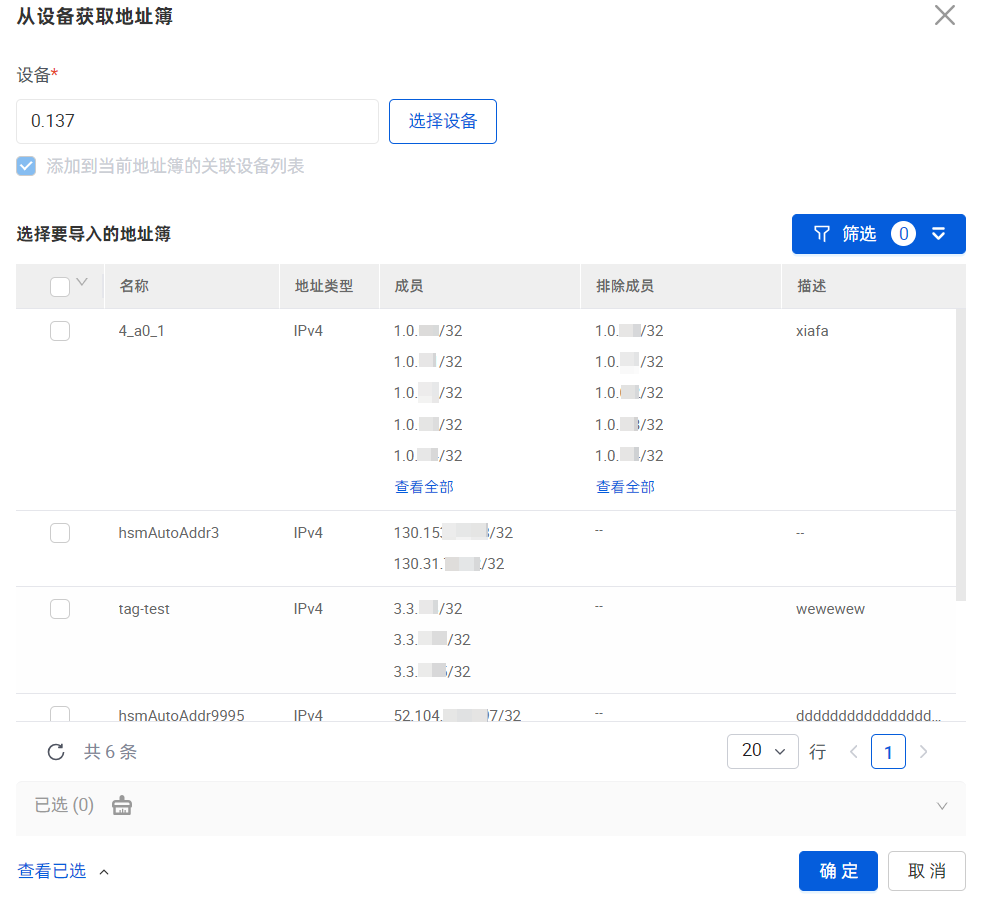Go to next page arrow

click(x=923, y=752)
